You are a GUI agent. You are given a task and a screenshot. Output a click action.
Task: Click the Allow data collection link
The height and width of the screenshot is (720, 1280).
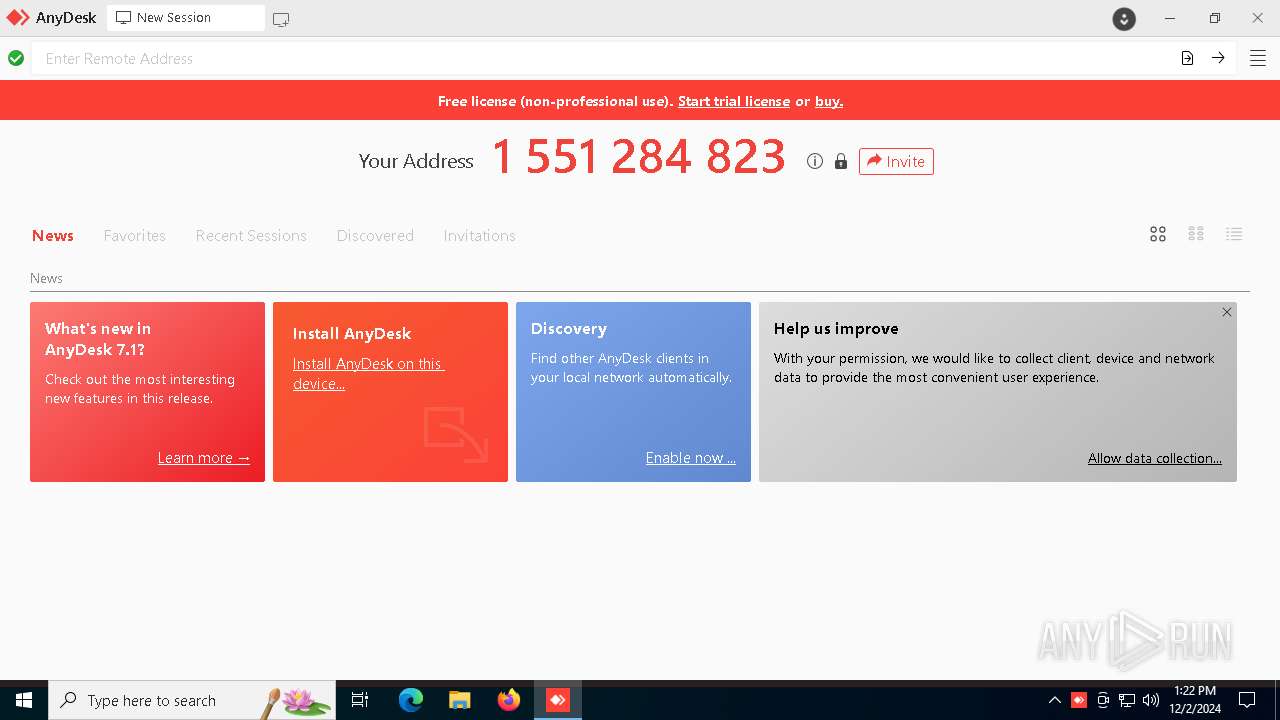click(x=1155, y=458)
